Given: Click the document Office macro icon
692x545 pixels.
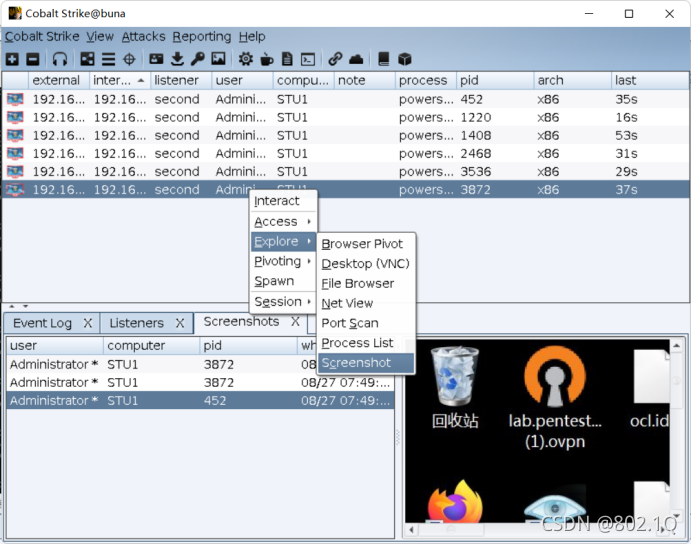Looking at the screenshot, I should 287,59.
